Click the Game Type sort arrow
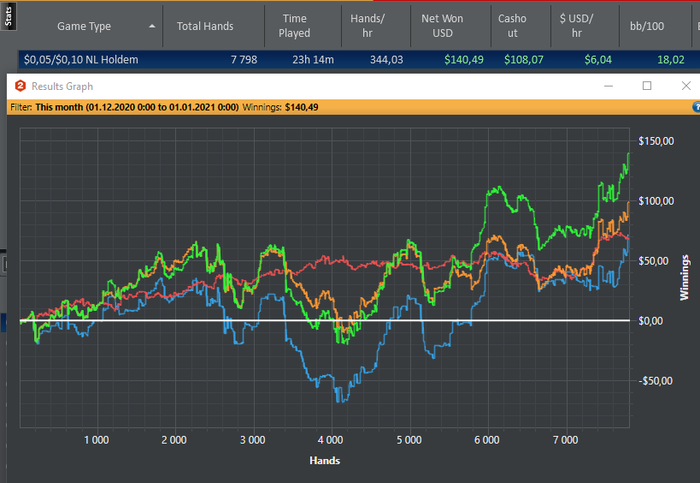This screenshot has width=700, height=483. 152,26
